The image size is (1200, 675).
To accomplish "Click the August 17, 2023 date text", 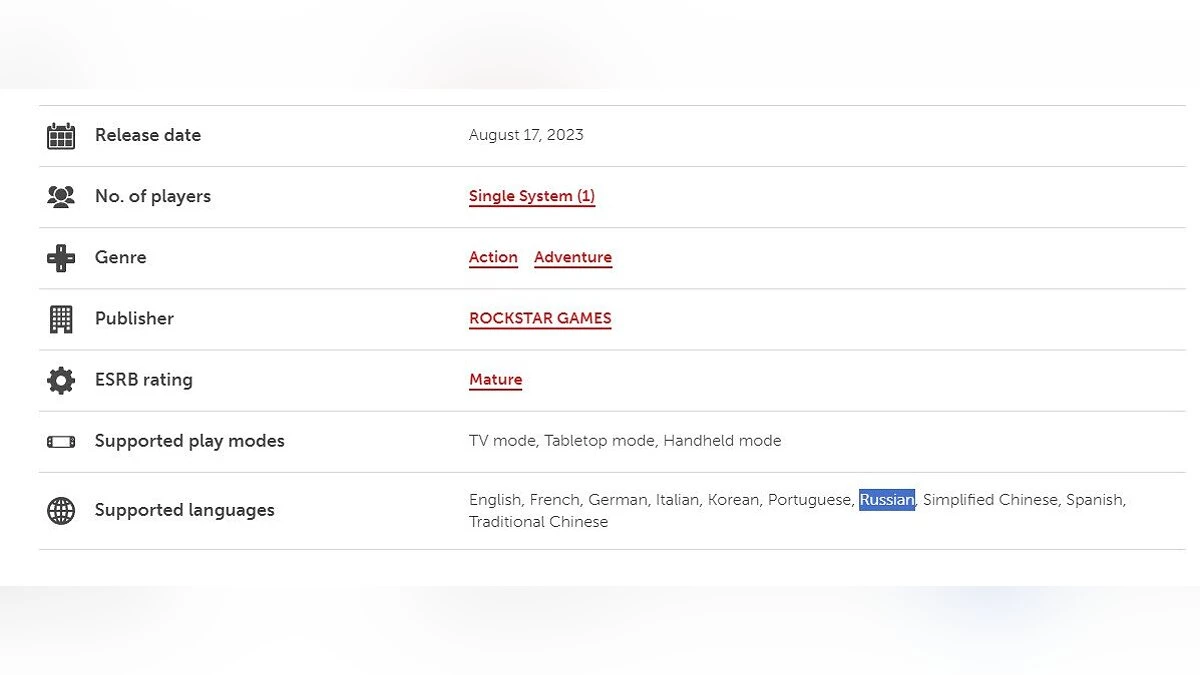I will tap(526, 135).
